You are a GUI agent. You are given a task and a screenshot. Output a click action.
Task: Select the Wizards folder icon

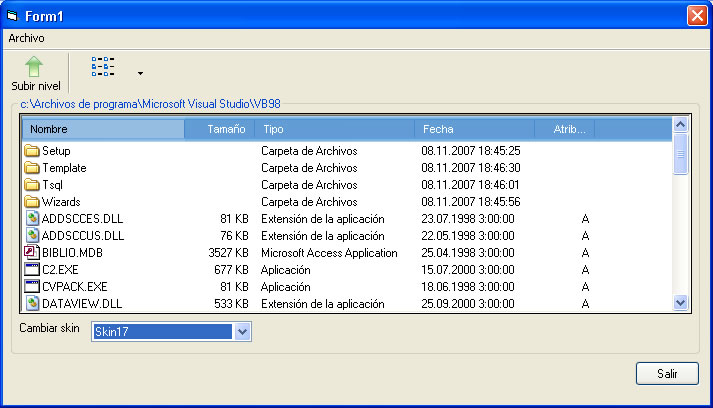[x=31, y=202]
